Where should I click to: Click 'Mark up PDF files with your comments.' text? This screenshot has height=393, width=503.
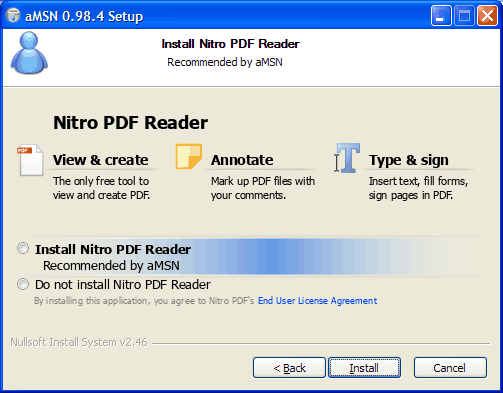(263, 188)
